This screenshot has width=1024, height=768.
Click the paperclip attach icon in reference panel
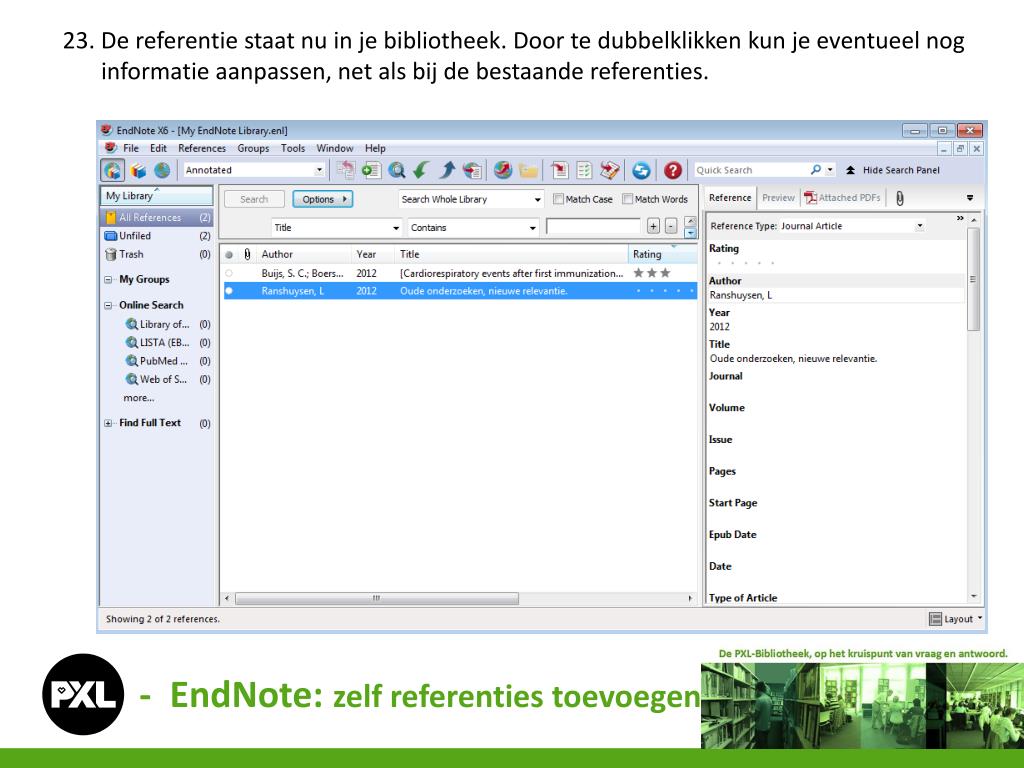(900, 199)
